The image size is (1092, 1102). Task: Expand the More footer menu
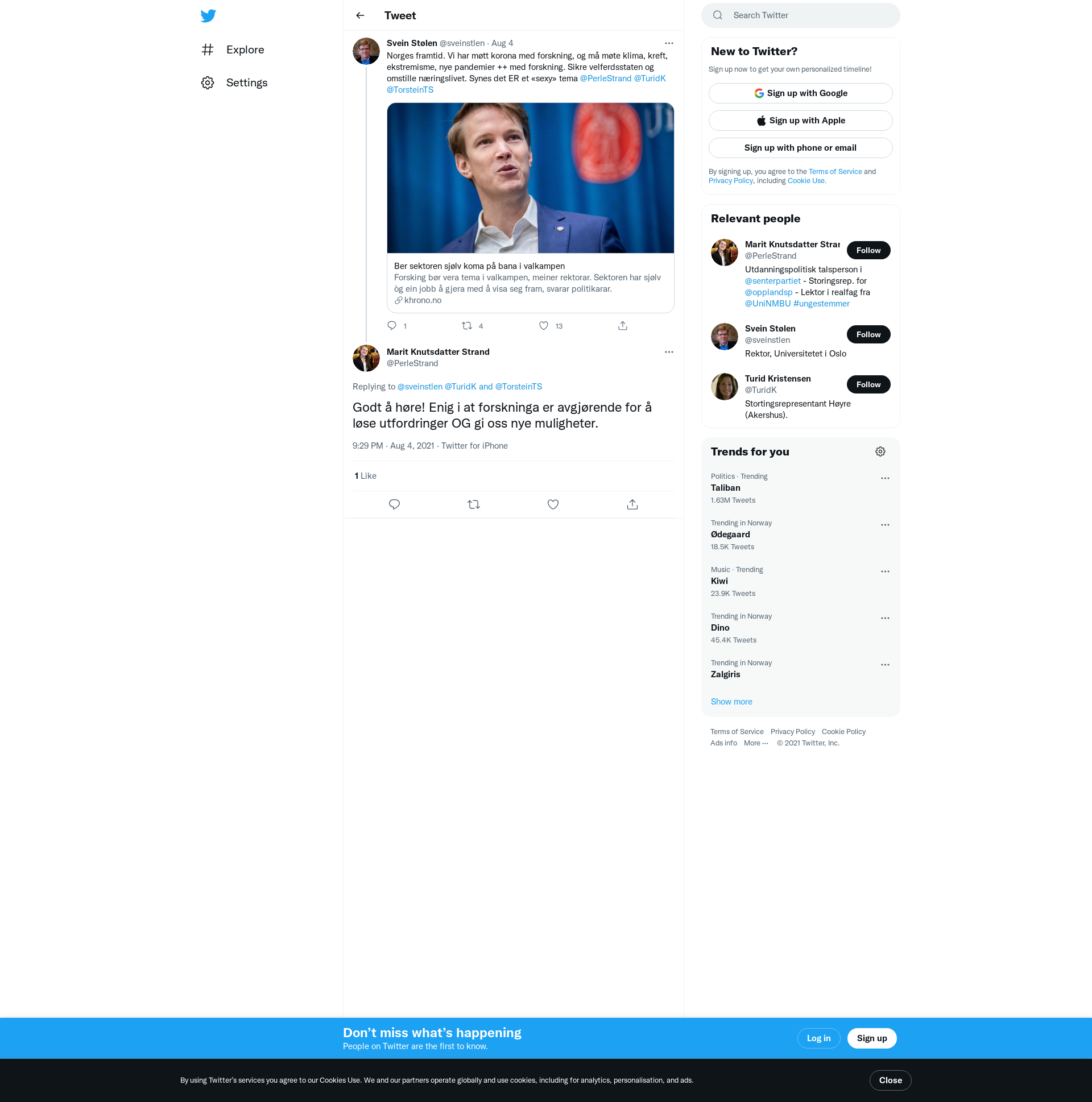[x=756, y=743]
